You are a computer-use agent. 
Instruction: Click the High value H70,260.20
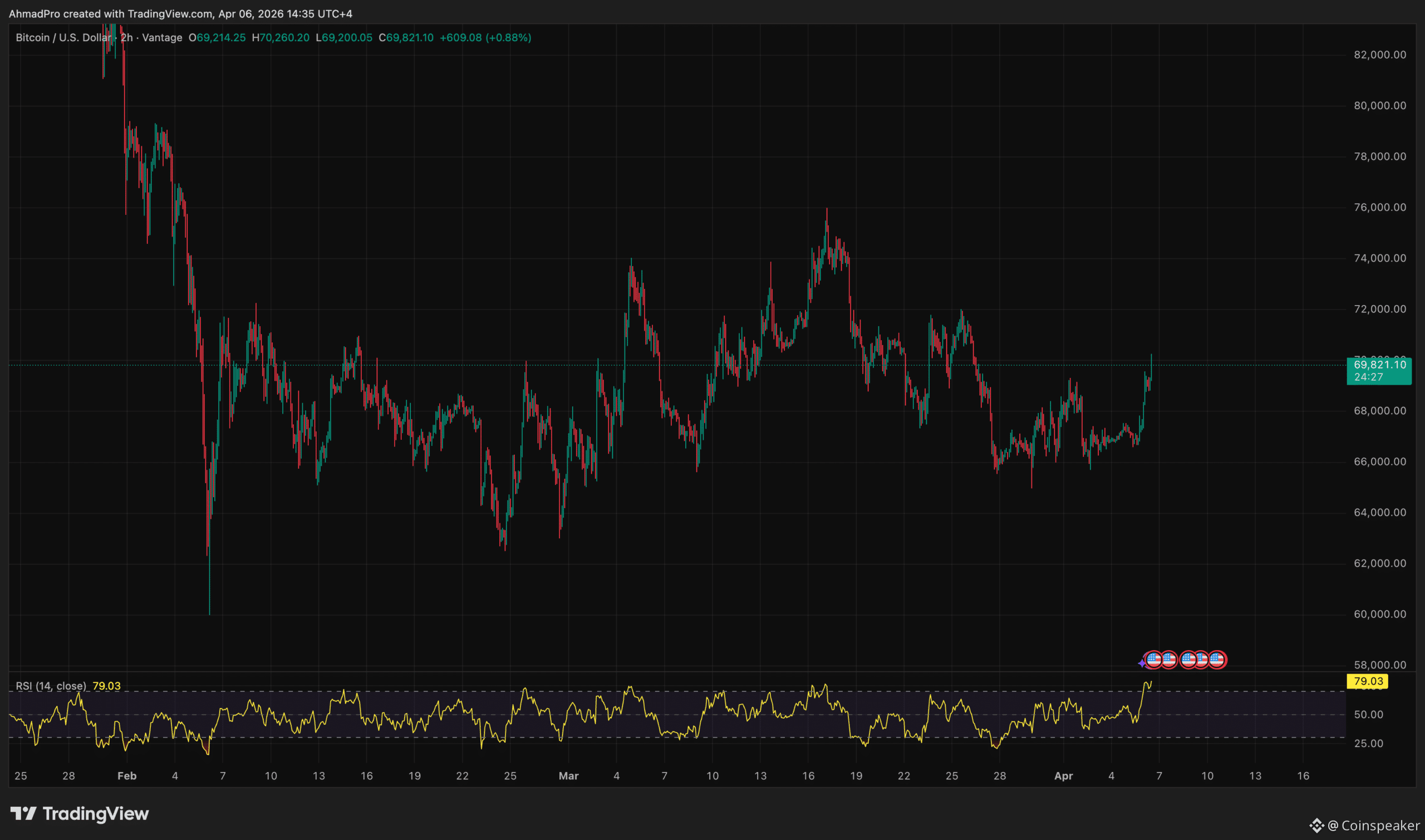pos(281,37)
